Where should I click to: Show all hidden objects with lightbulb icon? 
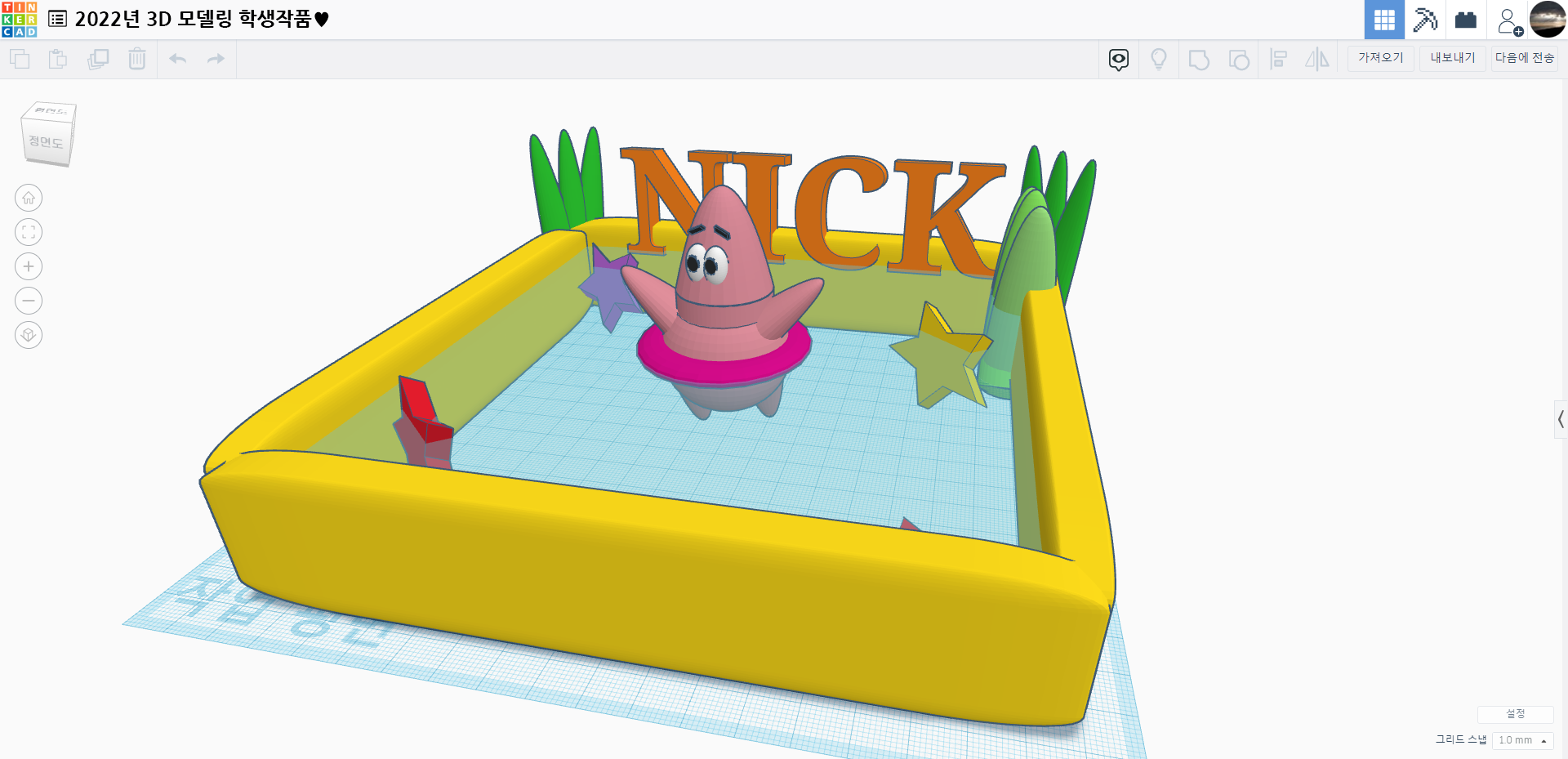click(1159, 60)
